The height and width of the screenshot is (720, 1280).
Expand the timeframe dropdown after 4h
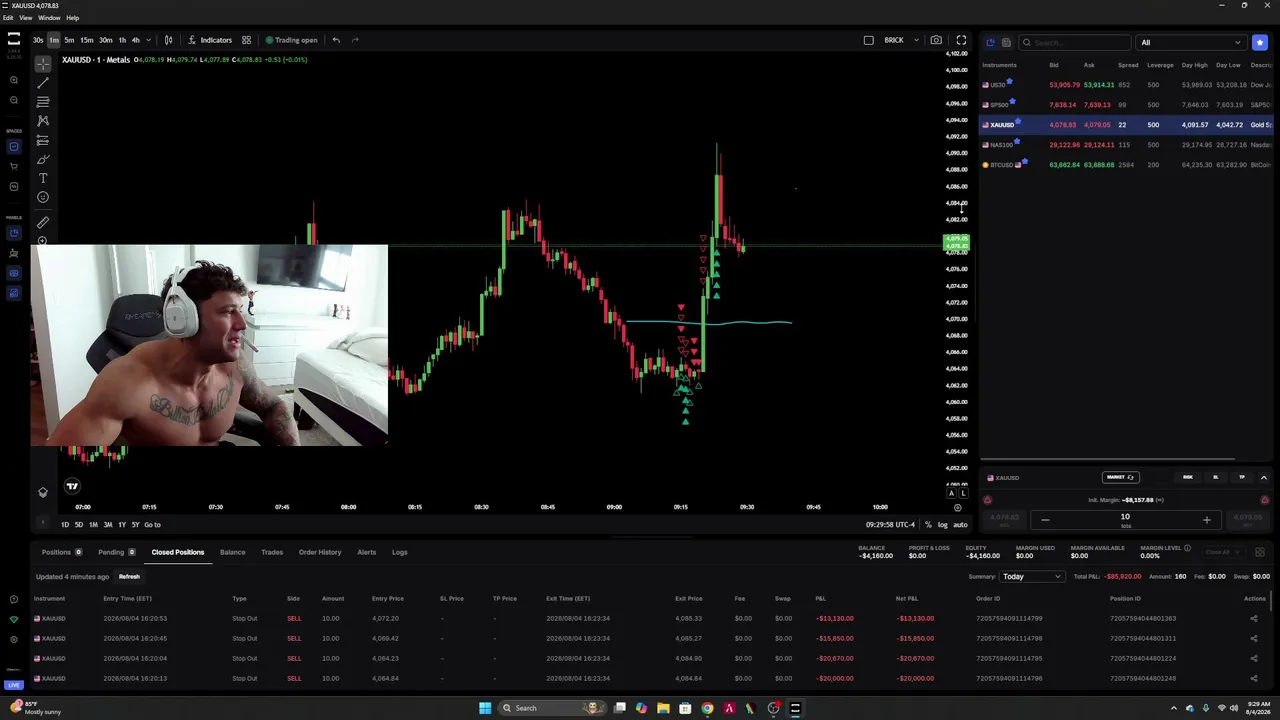(x=148, y=40)
